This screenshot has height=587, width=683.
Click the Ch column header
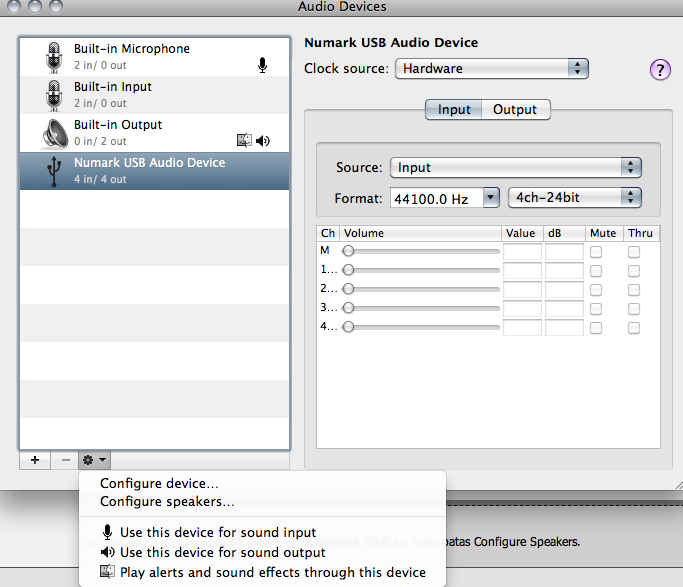328,233
